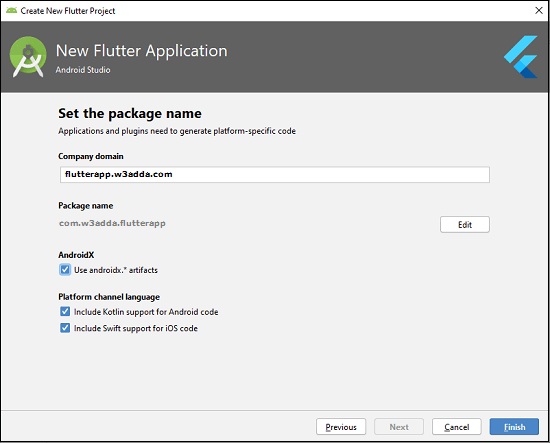Click the 'Platform channel language' label

coord(109,297)
